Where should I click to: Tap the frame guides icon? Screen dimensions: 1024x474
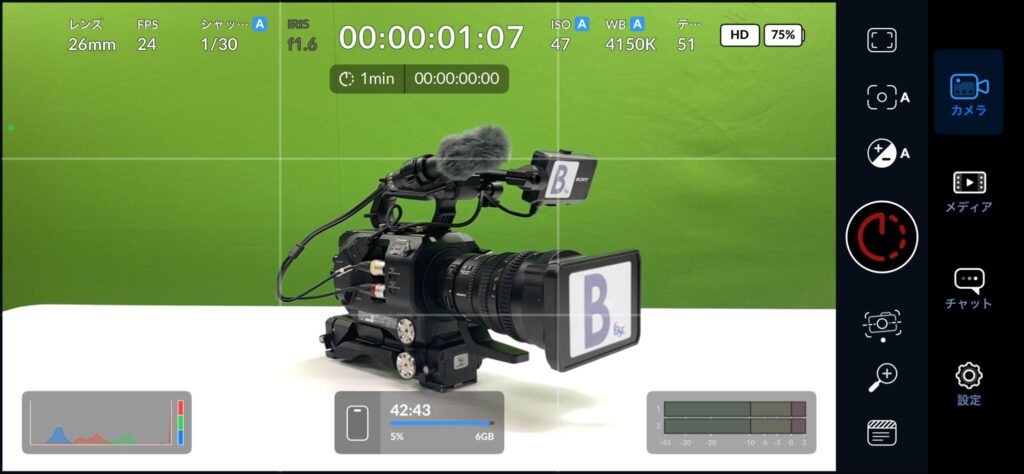(881, 40)
